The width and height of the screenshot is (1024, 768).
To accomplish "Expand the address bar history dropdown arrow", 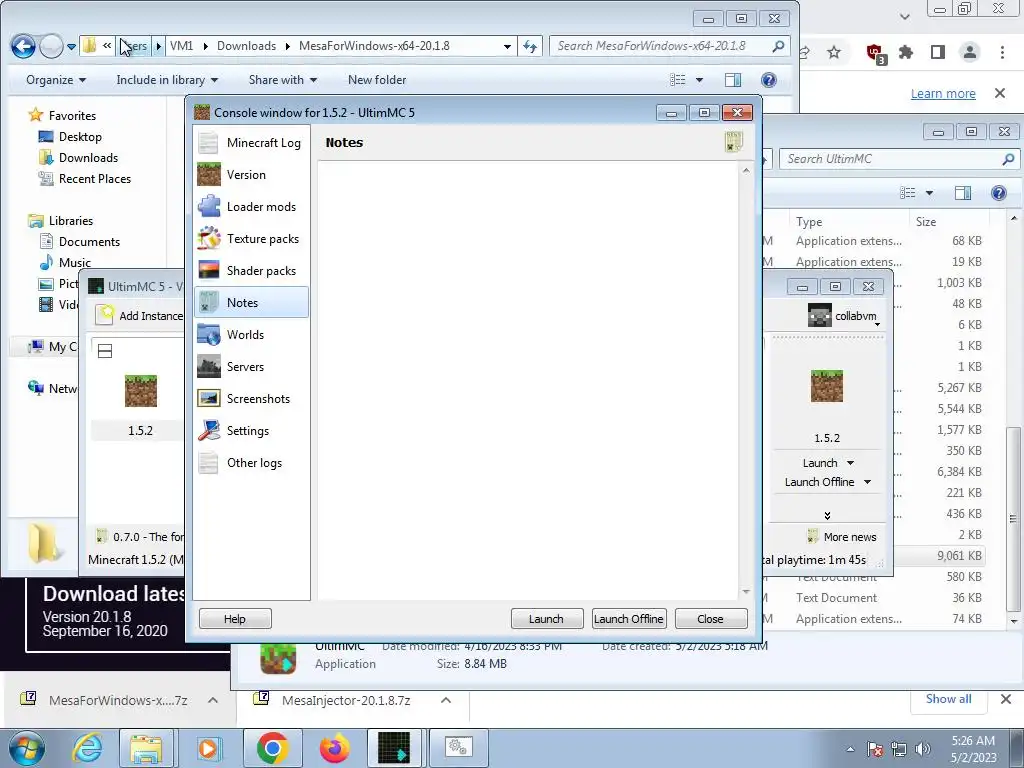I will pos(507,46).
